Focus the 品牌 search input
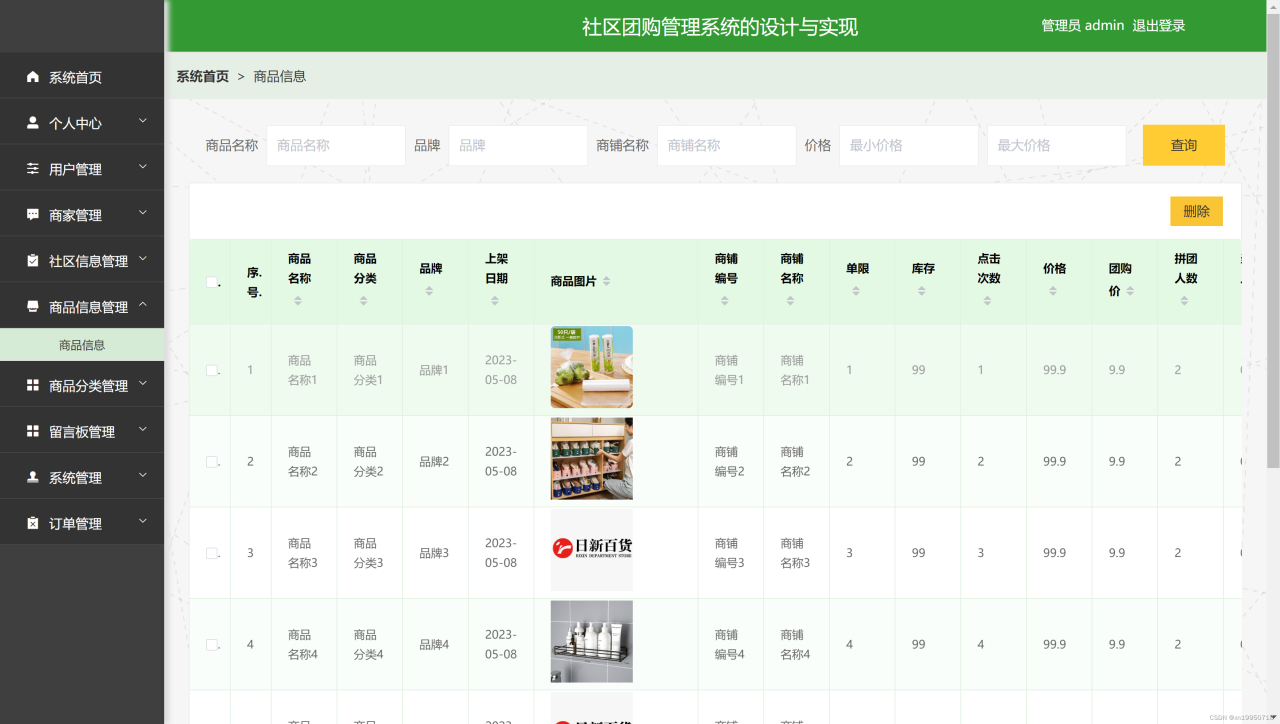1280x724 pixels. (518, 145)
